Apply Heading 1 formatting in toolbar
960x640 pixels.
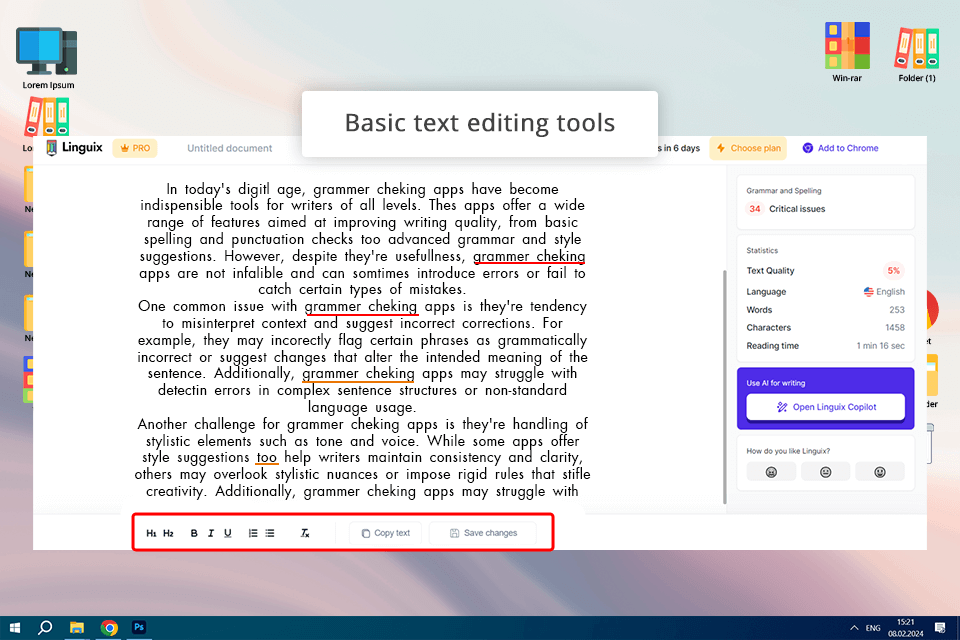click(x=151, y=533)
